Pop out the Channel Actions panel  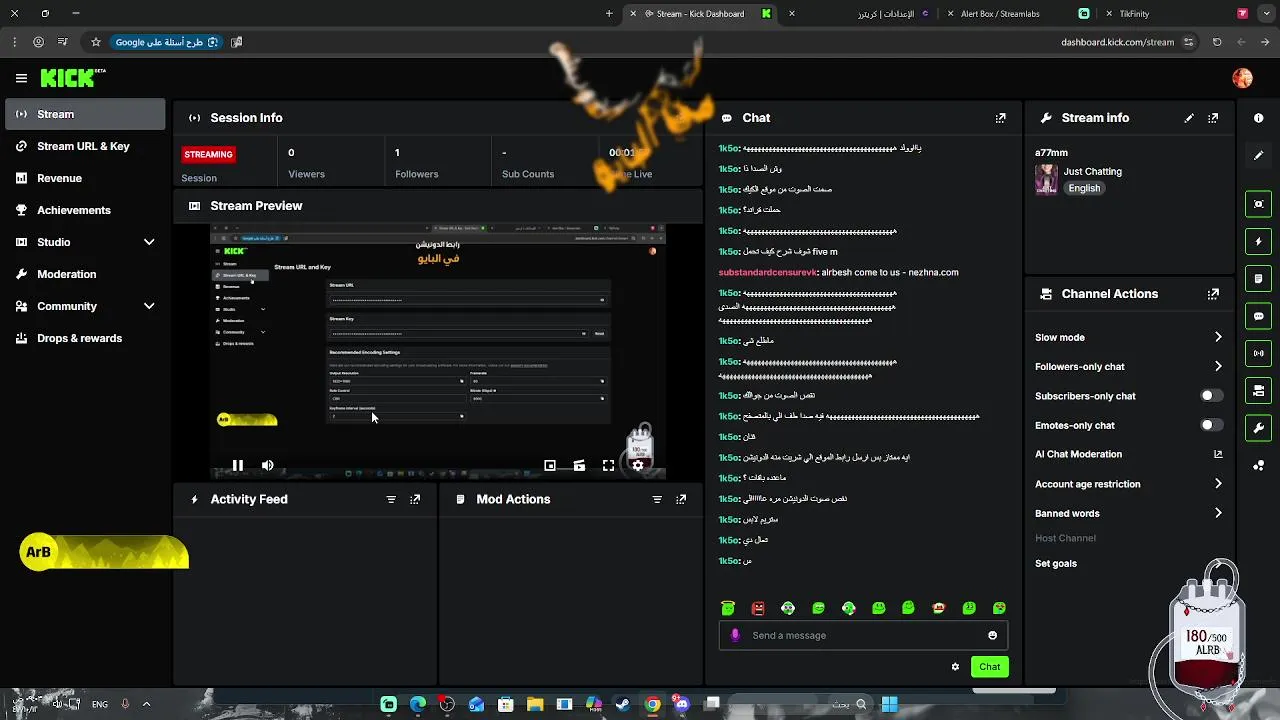(x=1213, y=294)
